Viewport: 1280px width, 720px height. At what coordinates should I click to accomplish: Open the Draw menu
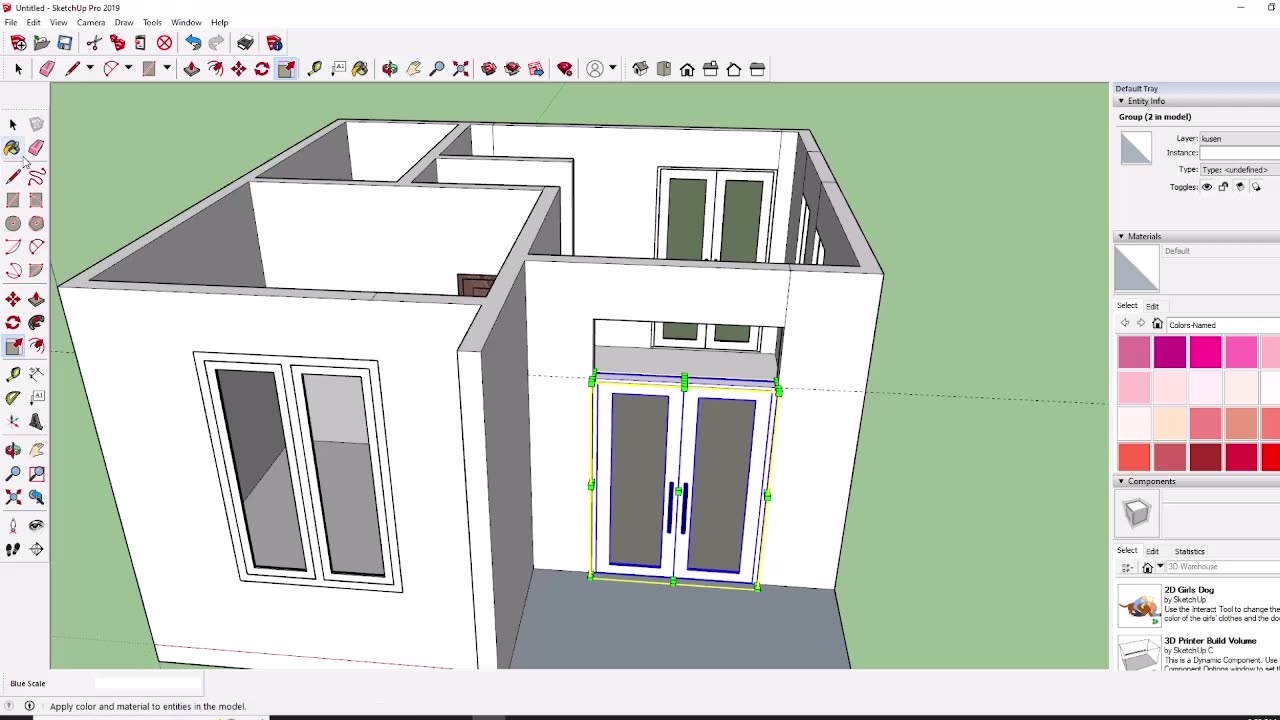124,22
